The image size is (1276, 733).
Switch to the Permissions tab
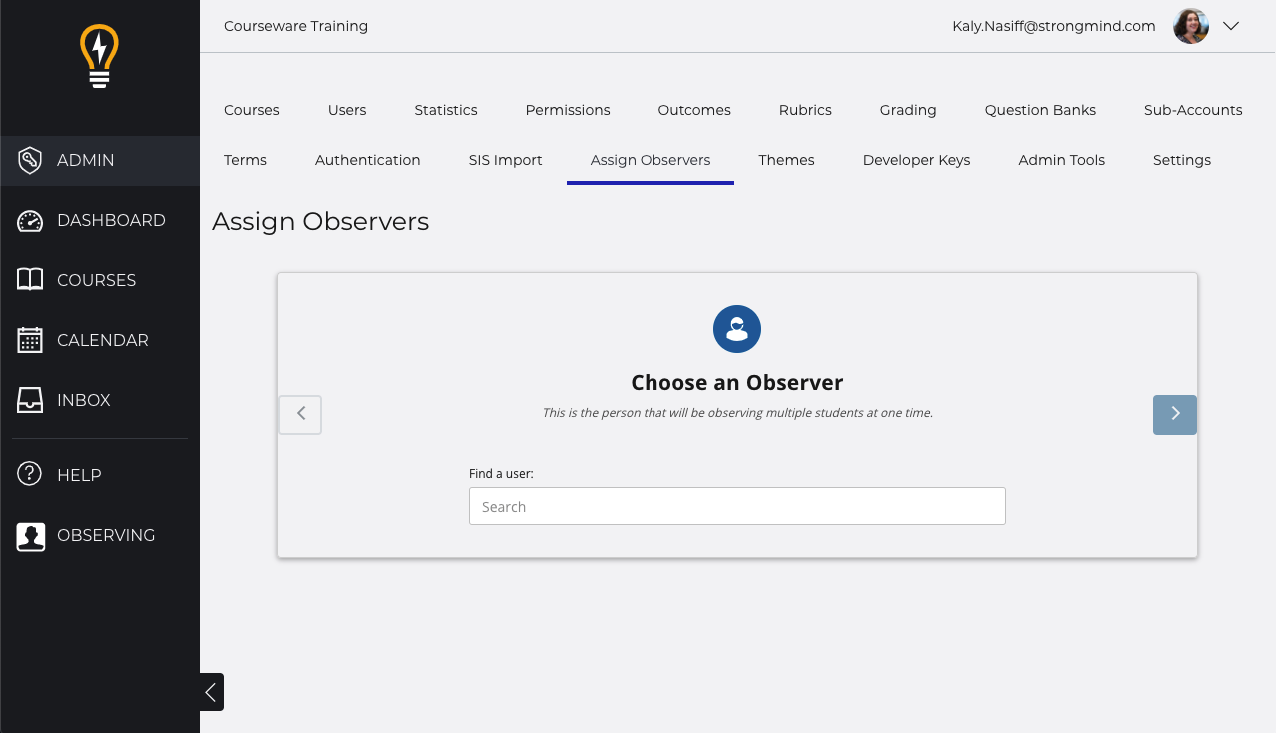(567, 110)
